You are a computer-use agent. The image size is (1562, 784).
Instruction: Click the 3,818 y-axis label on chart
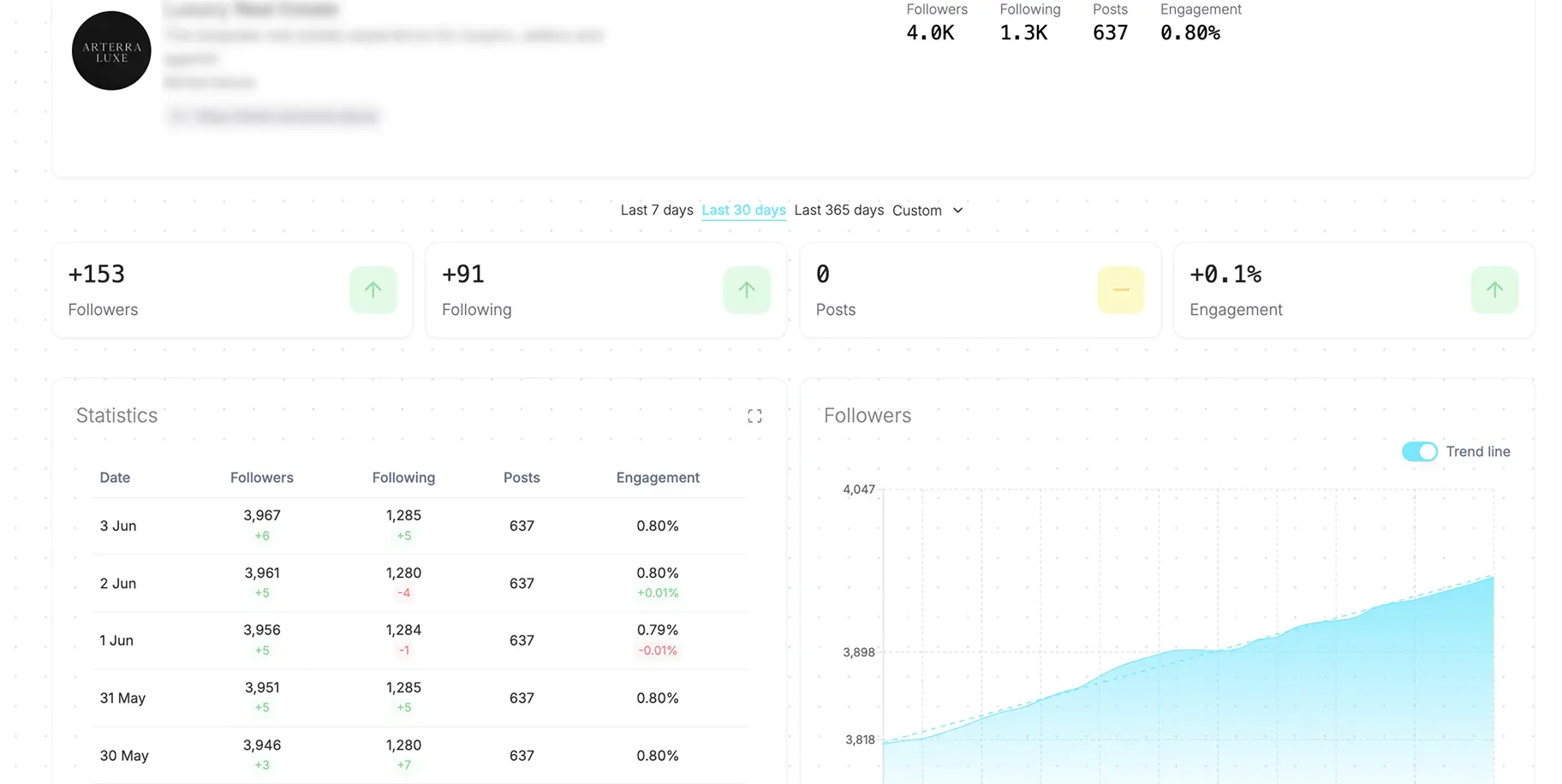coord(860,739)
